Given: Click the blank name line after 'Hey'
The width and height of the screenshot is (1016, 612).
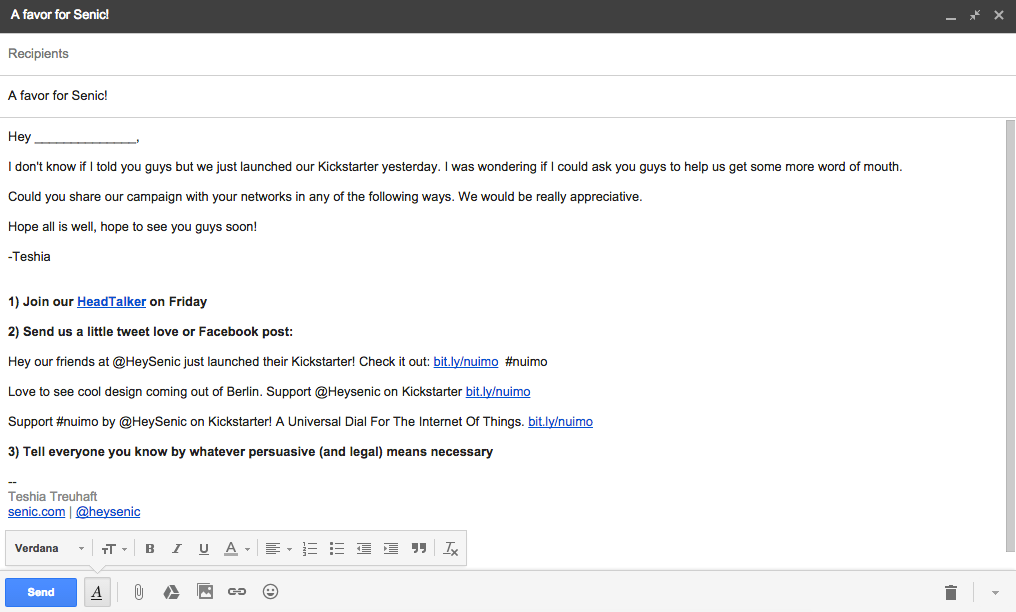Looking at the screenshot, I should [x=86, y=137].
